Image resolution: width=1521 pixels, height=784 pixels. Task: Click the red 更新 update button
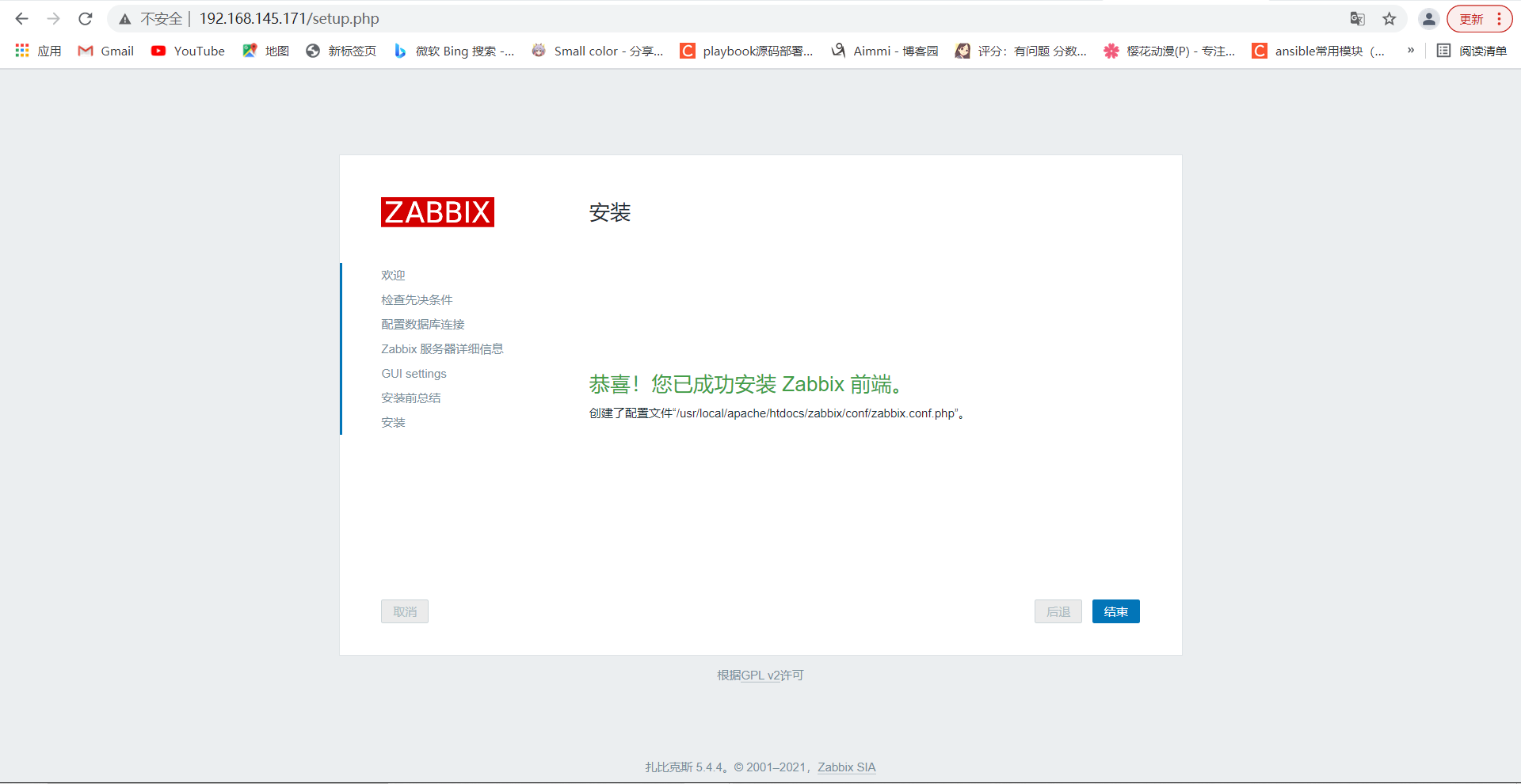coord(1479,19)
